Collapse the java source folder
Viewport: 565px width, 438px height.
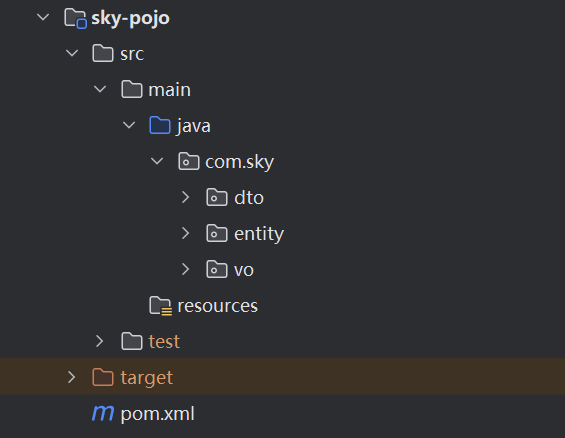(x=129, y=125)
